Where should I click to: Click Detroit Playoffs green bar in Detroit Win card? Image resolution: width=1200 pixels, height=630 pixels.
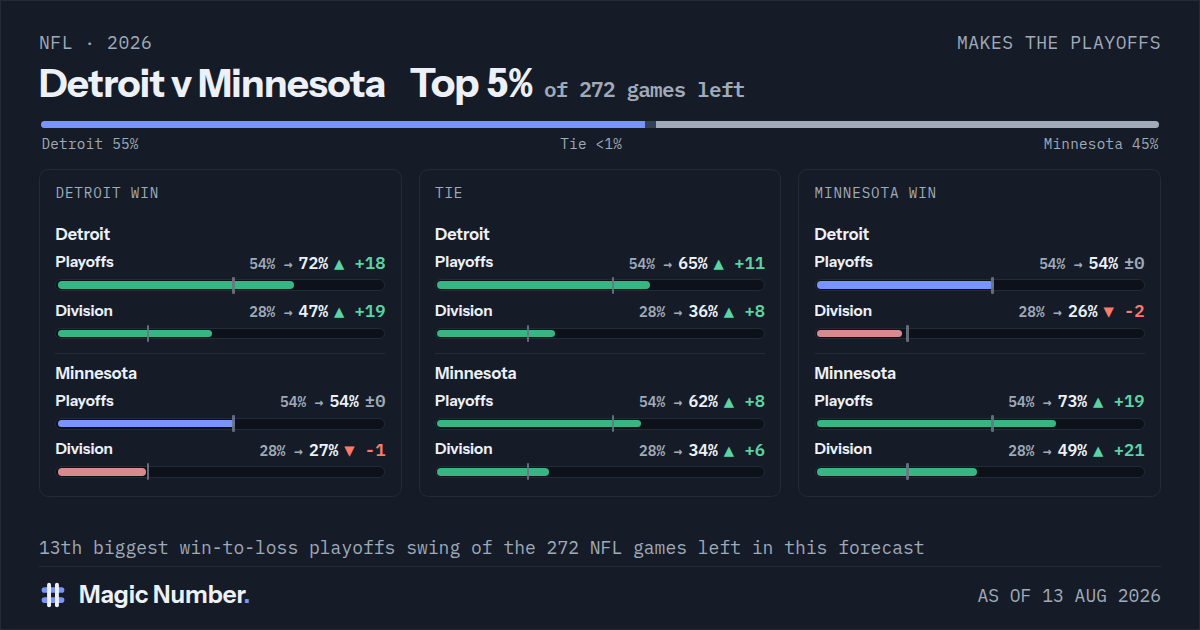tap(176, 285)
